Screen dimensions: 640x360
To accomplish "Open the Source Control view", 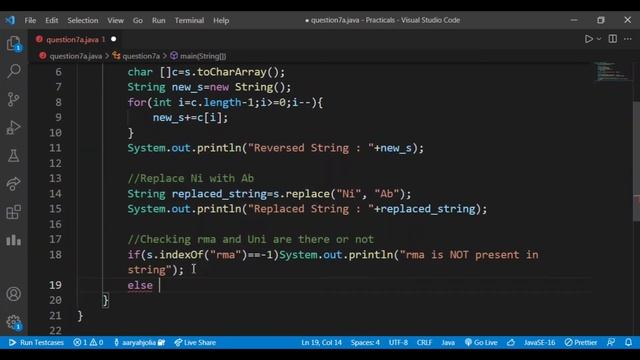I will [x=13, y=99].
